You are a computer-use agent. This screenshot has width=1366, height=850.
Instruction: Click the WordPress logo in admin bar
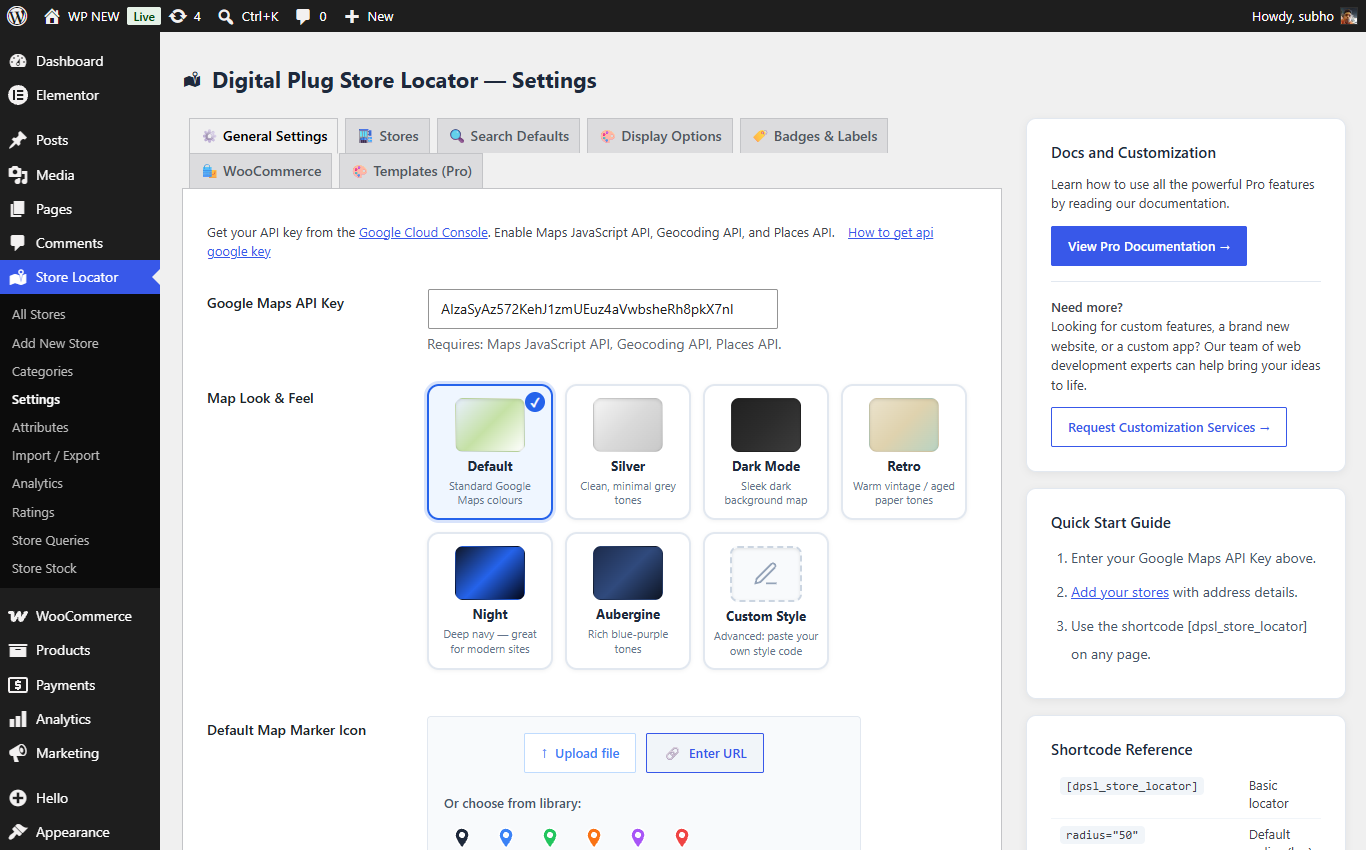[17, 16]
